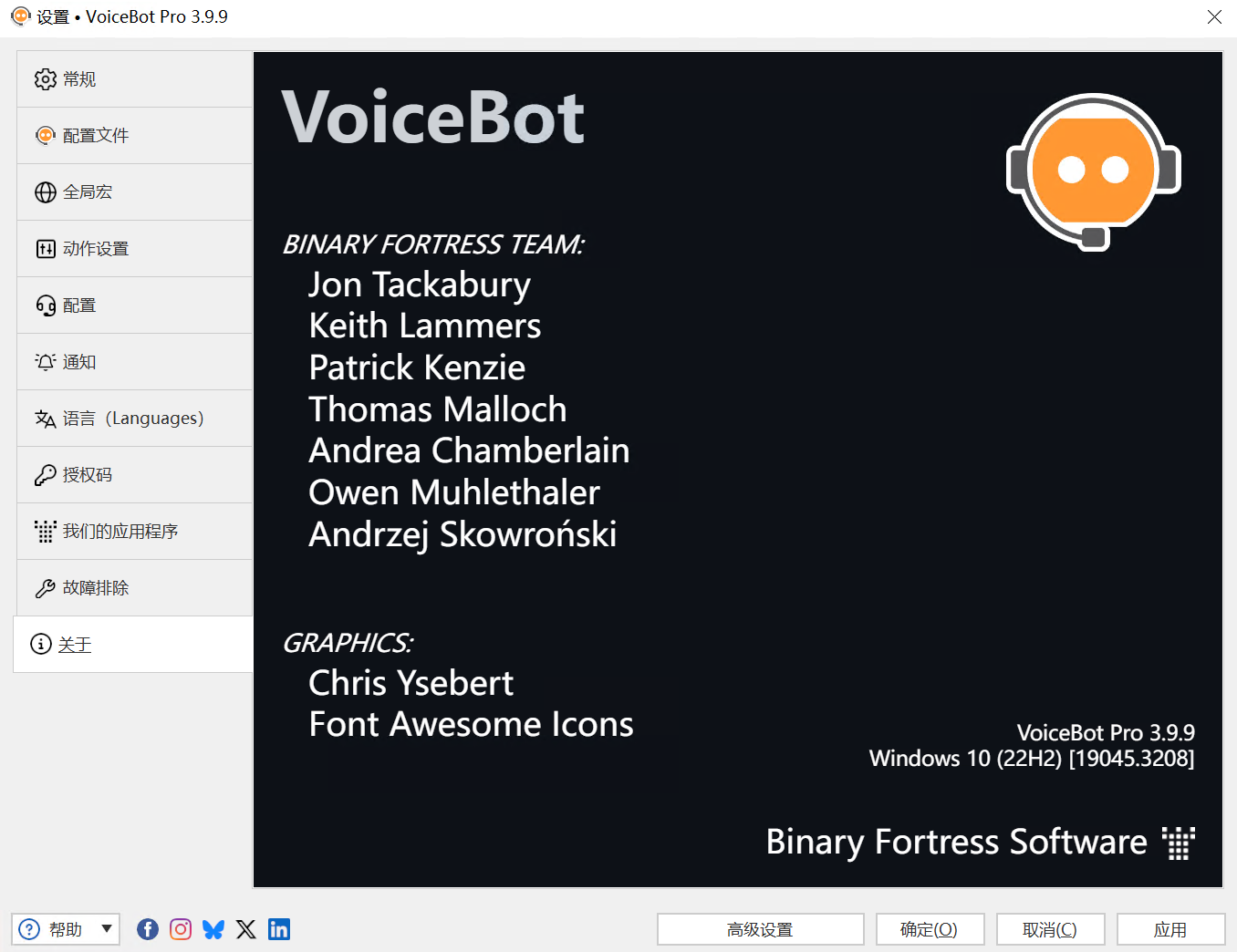Screen dimensions: 1237x952
Task: Click the name Andrzej Skowroński
Action: pos(463,534)
